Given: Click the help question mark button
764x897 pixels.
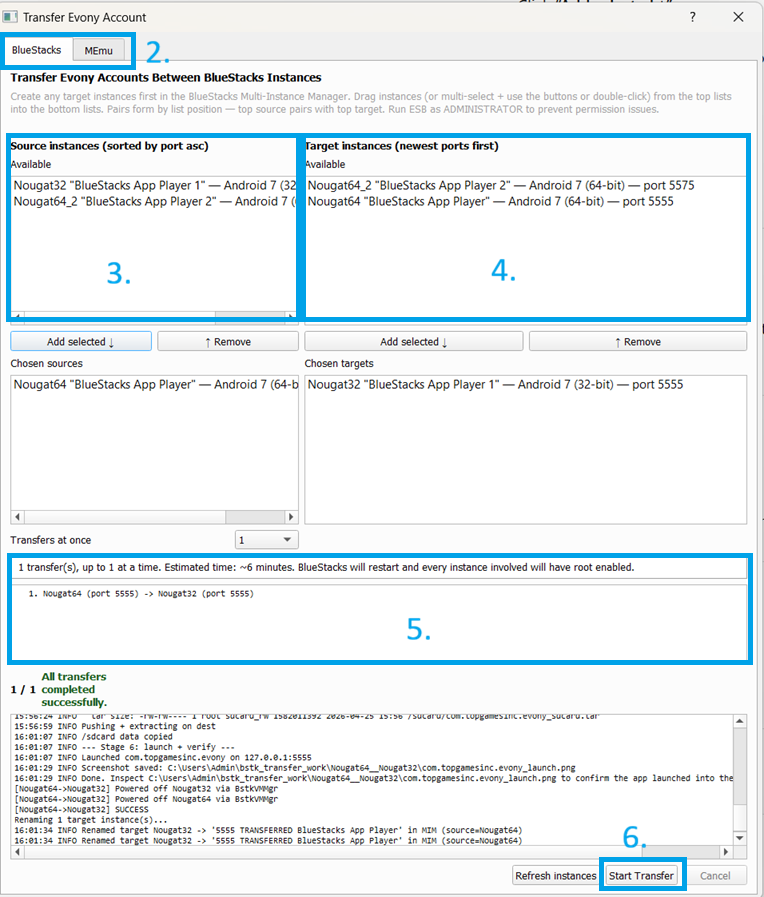Looking at the screenshot, I should pyautogui.click(x=693, y=17).
